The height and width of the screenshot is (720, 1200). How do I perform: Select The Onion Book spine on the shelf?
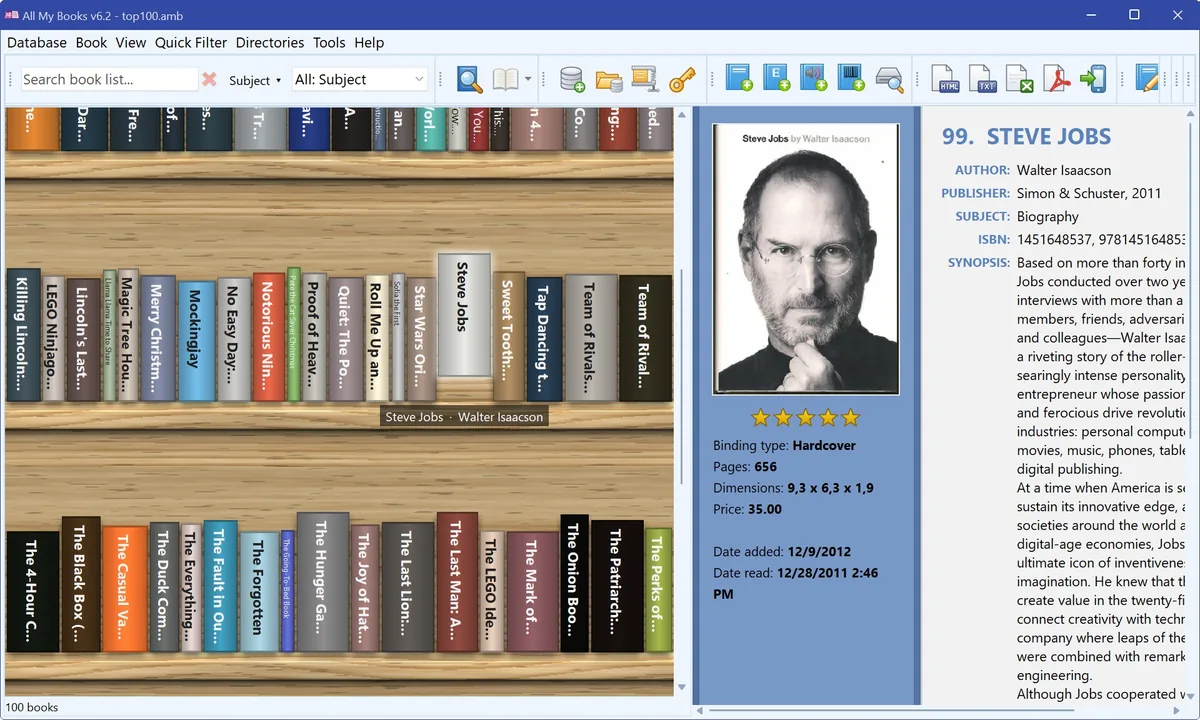[x=573, y=583]
